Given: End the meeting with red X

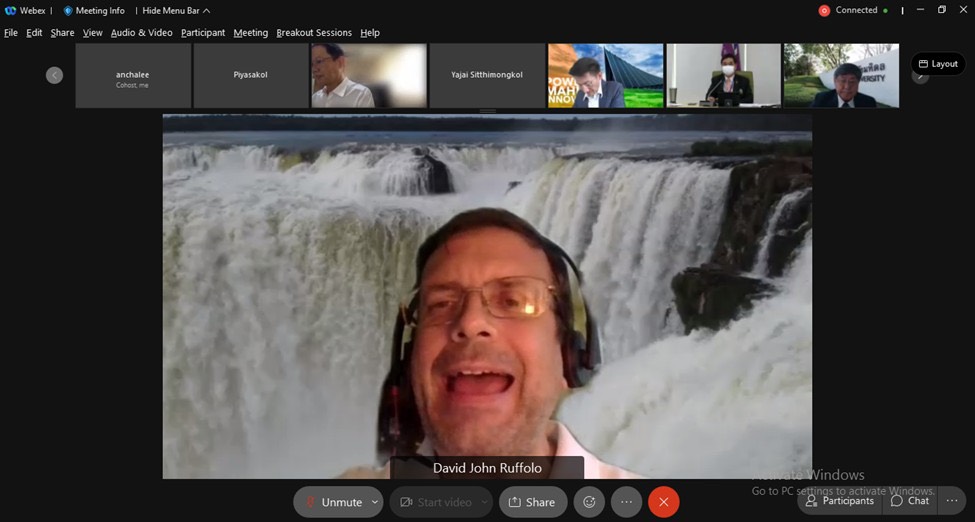Looking at the screenshot, I should click(663, 502).
